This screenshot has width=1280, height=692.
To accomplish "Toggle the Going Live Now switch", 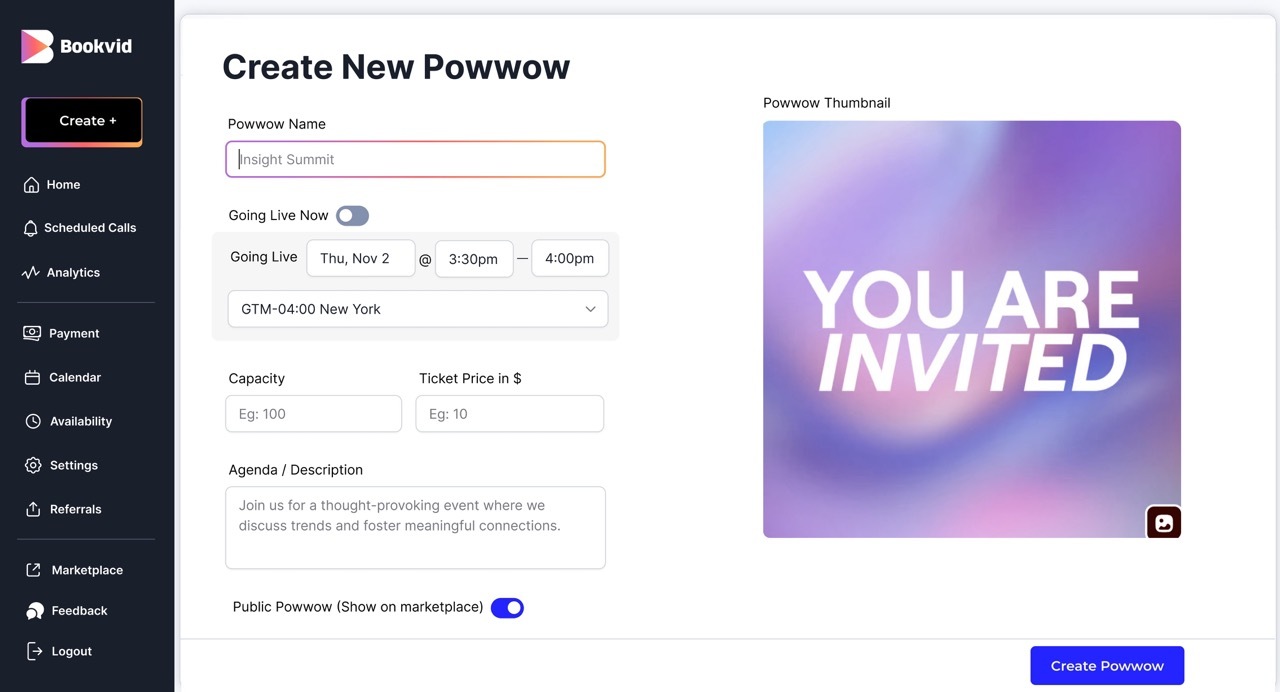I will coord(352,215).
